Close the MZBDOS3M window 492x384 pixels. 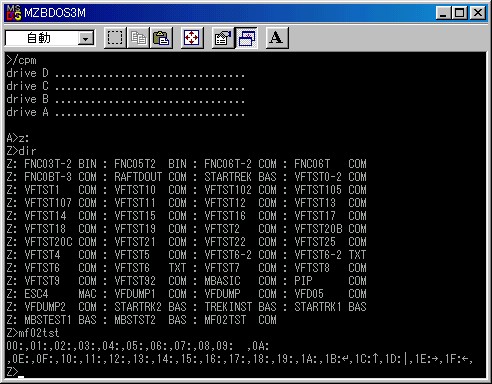pos(478,13)
